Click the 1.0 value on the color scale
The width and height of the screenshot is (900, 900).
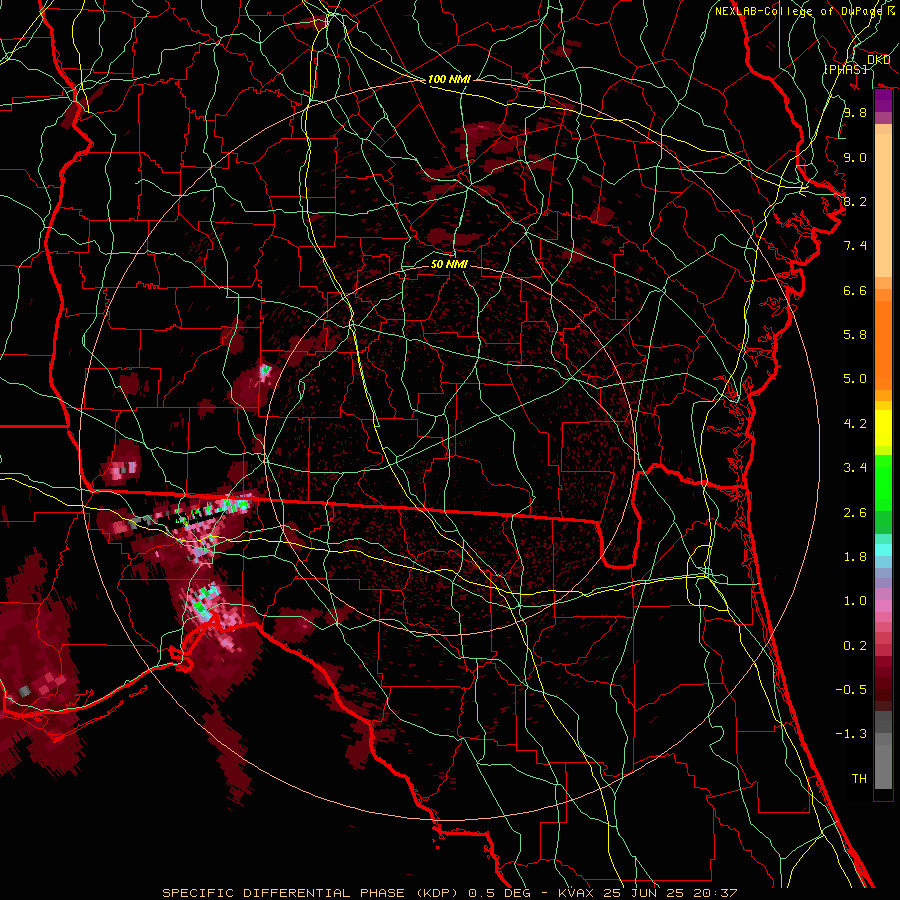pyautogui.click(x=855, y=601)
